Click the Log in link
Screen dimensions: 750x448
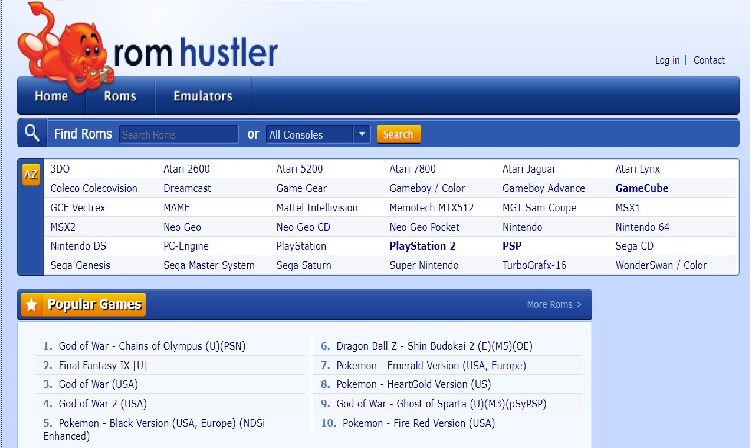pyautogui.click(x=667, y=60)
